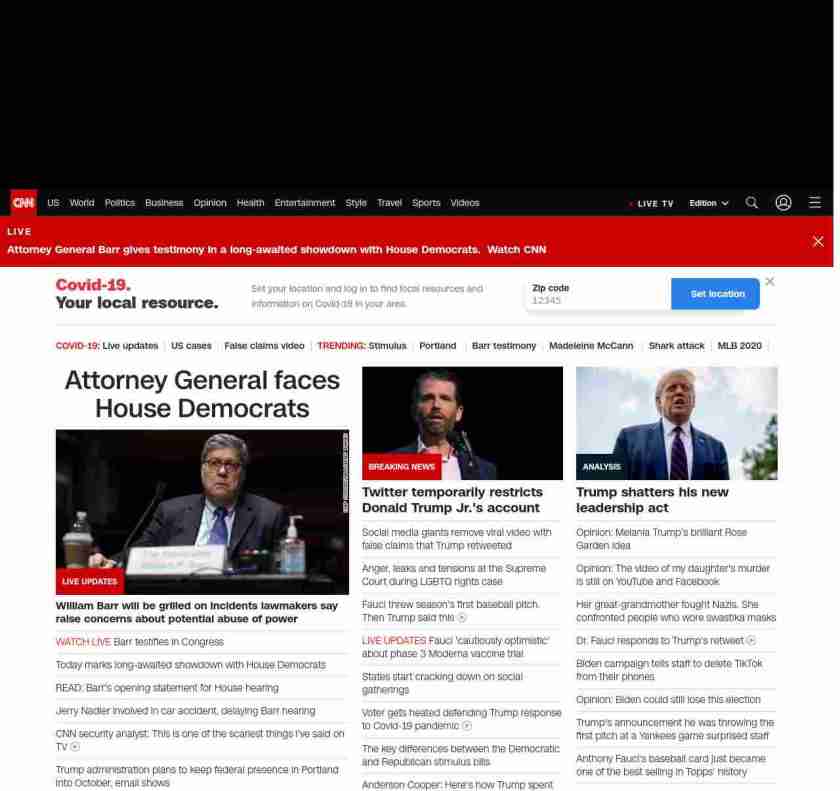Go to the Health section
This screenshot has height=791, width=840.
click(250, 203)
